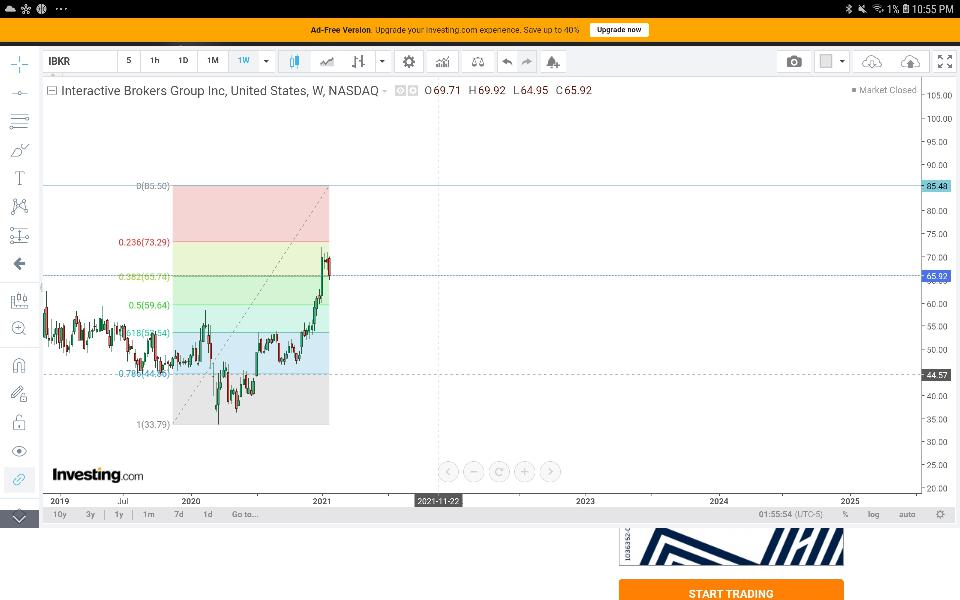Image resolution: width=960 pixels, height=600 pixels.
Task: Open the layout dropdown arrow
Action: 842,61
